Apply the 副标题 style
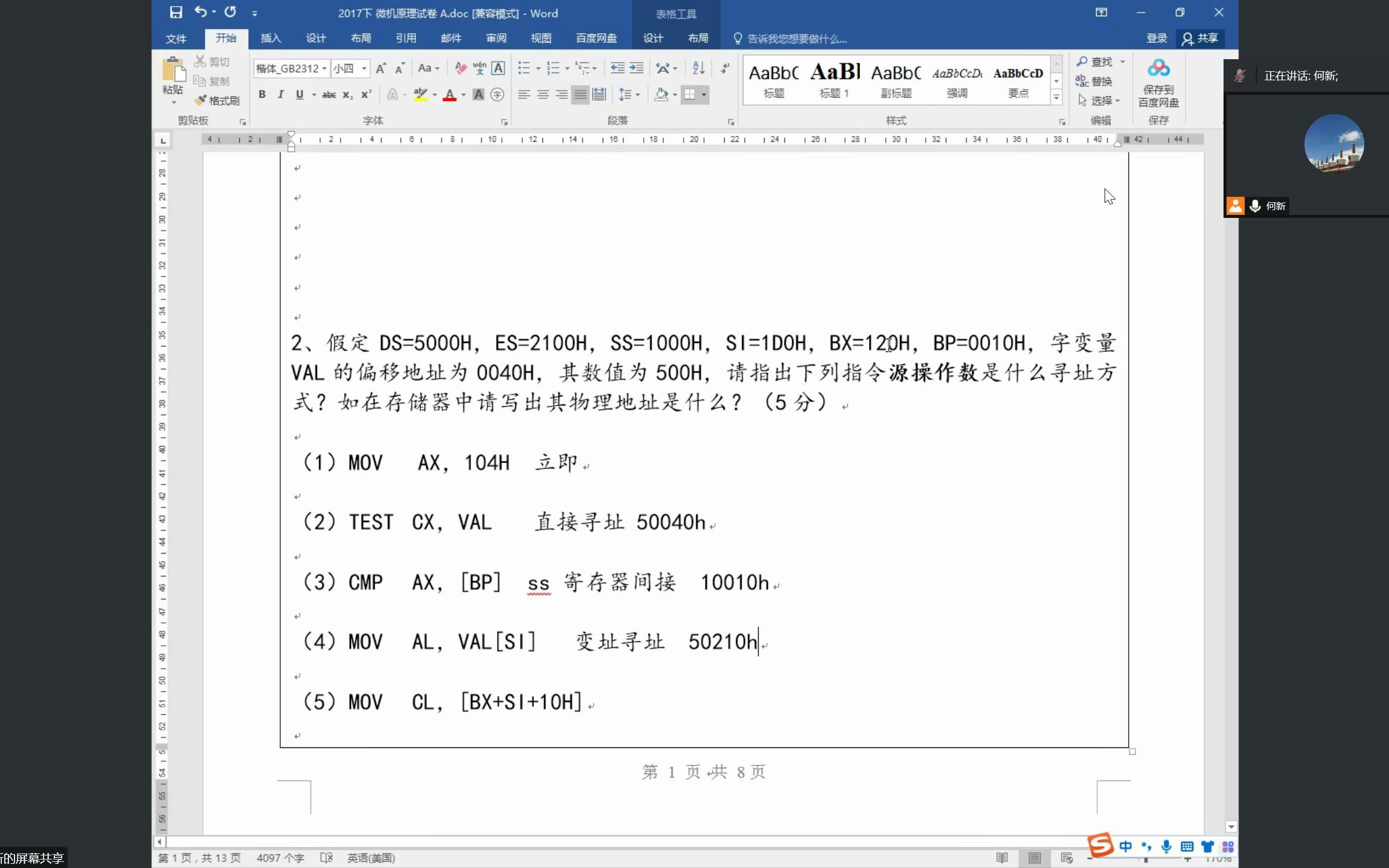1389x868 pixels. coord(896,81)
